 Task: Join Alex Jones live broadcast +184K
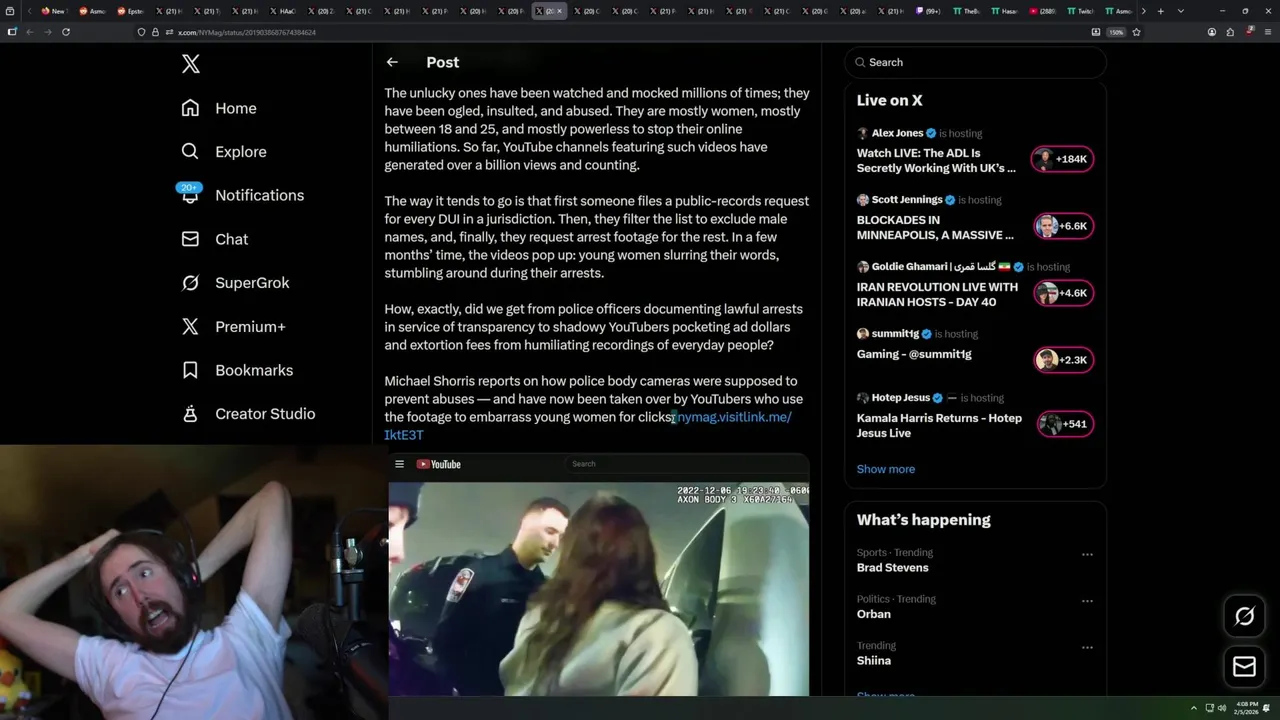point(1062,159)
